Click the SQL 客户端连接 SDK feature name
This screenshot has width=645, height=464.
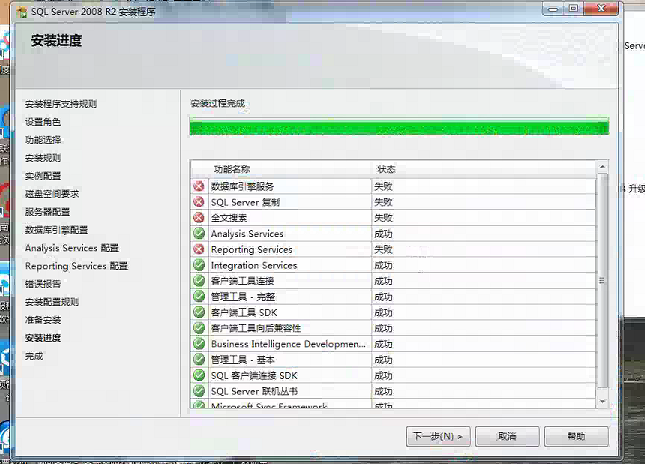click(x=254, y=376)
